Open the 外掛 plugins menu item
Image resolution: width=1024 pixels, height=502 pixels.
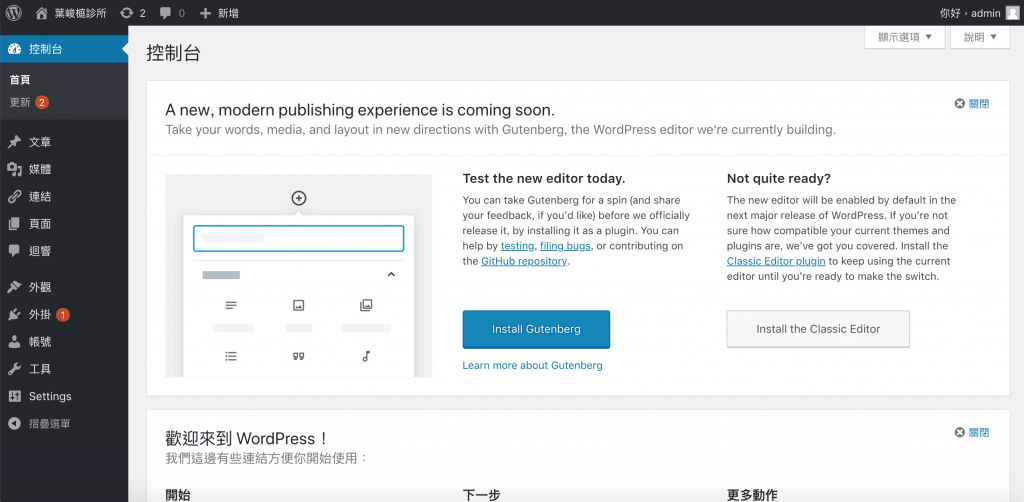[x=40, y=314]
